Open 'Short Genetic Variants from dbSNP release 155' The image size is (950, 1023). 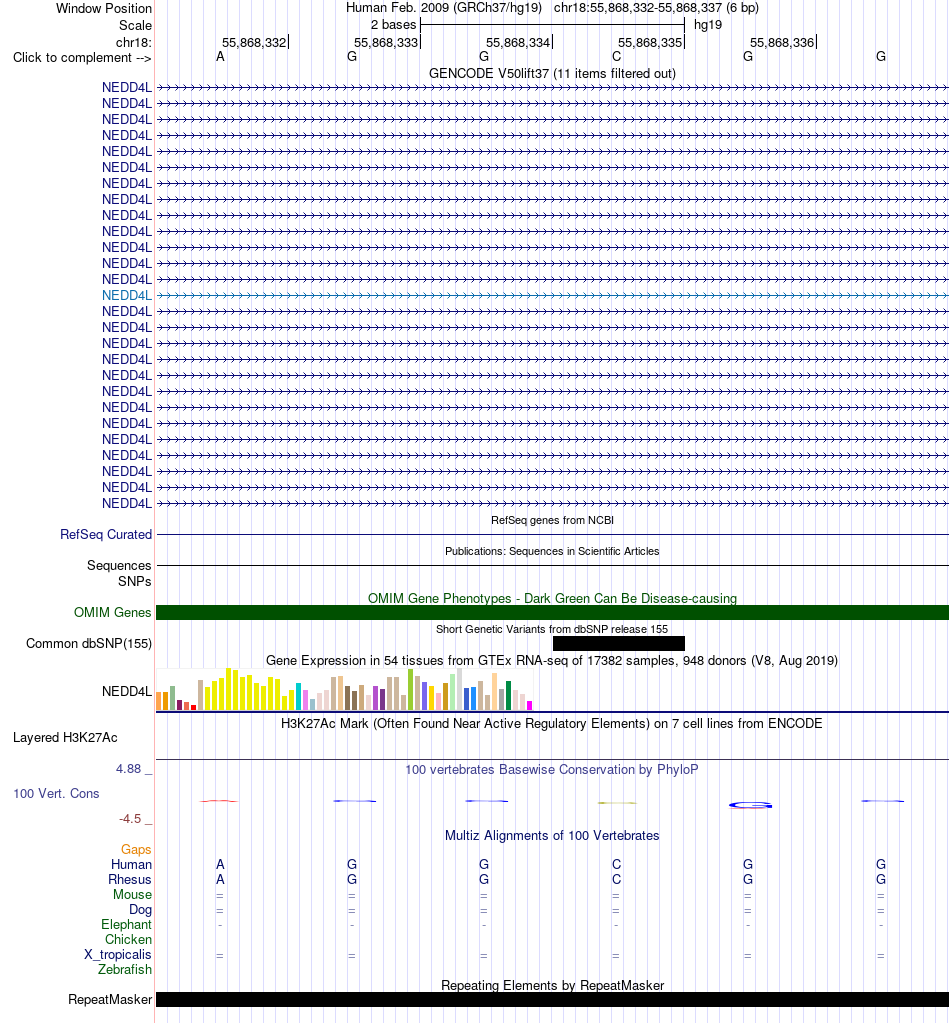[x=552, y=630]
